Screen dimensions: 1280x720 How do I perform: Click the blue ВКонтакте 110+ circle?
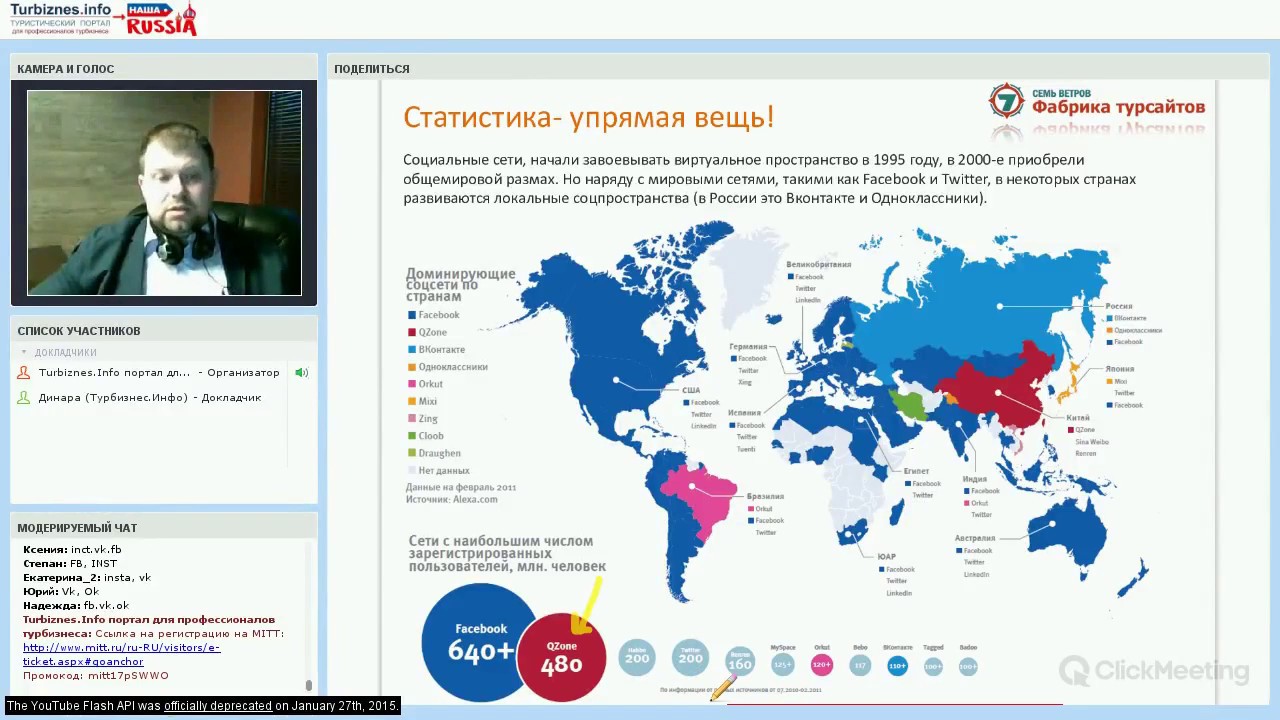click(897, 665)
